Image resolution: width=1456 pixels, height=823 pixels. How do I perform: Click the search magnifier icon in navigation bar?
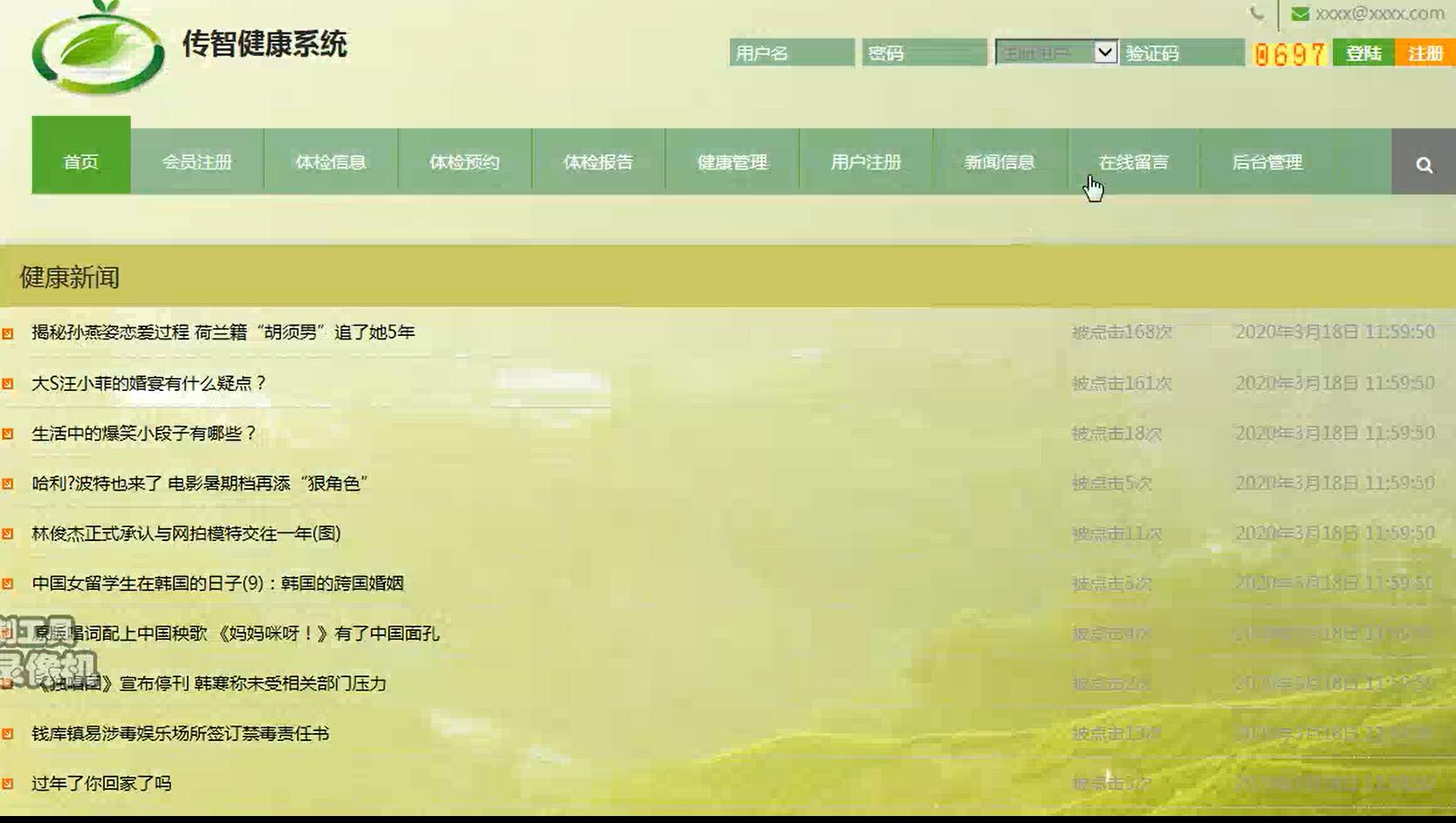(x=1424, y=162)
